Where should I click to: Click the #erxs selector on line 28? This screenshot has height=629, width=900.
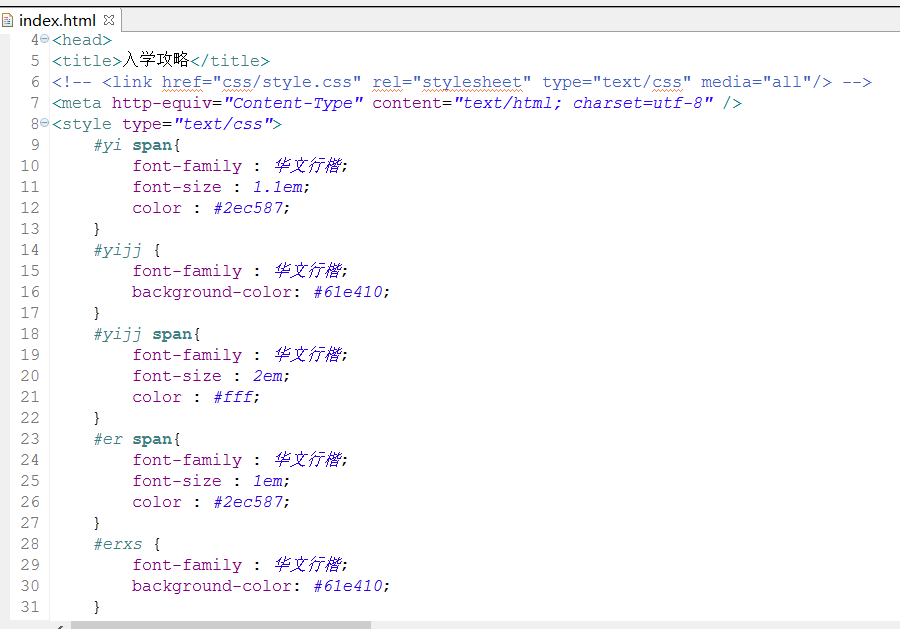(x=118, y=544)
